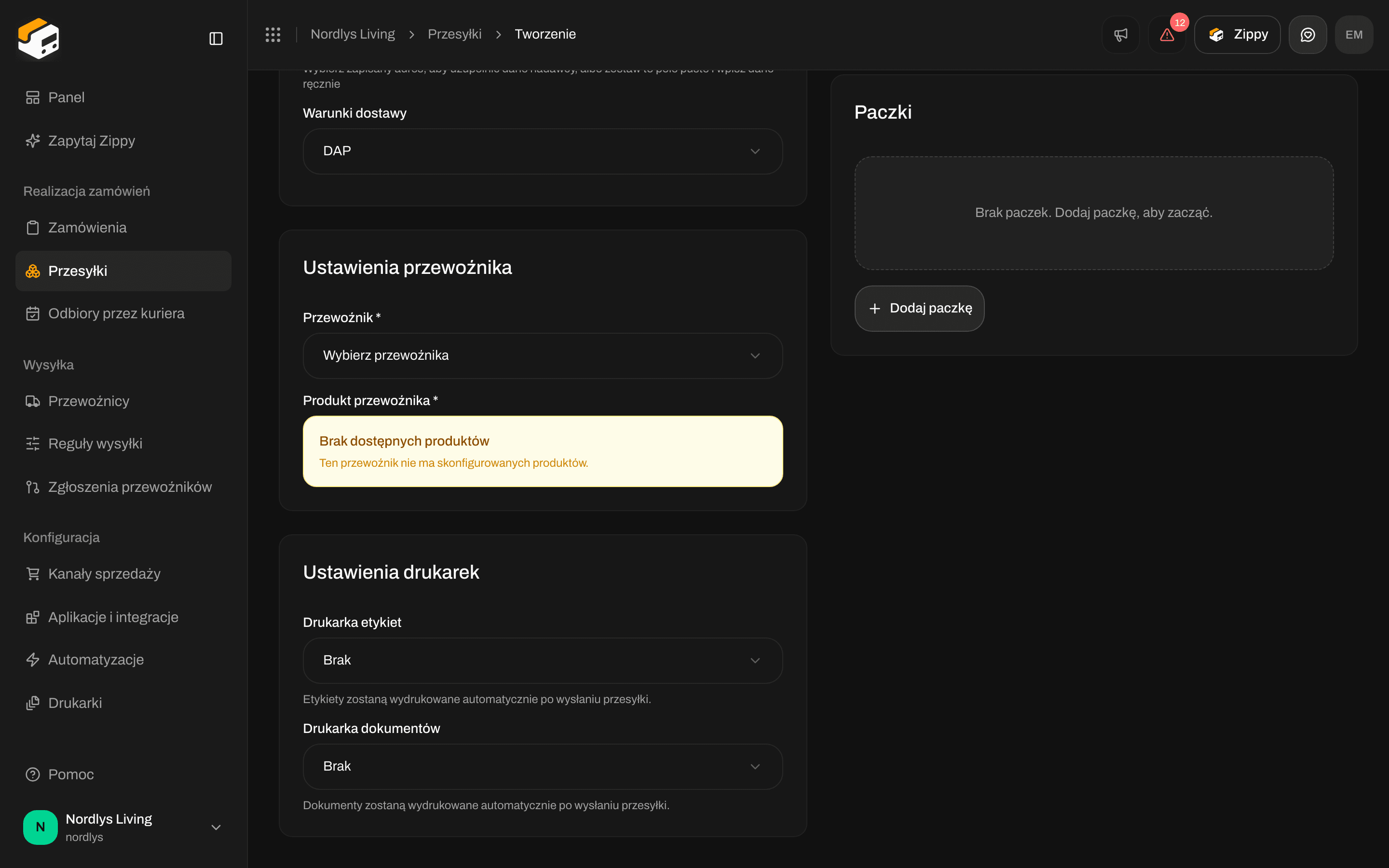The image size is (1389, 868).
Task: Open Drukarki menu item
Action: coord(123,703)
